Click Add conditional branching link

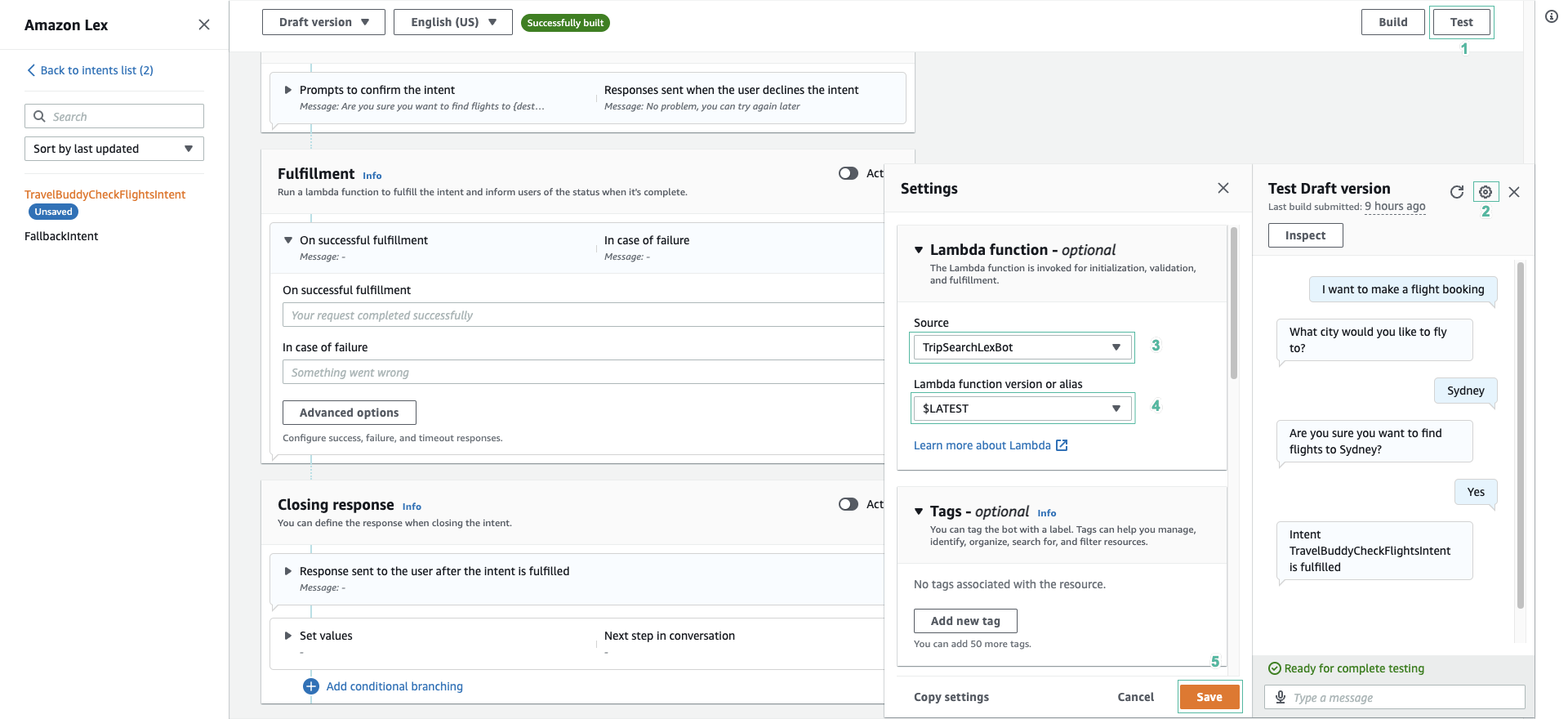click(x=394, y=686)
